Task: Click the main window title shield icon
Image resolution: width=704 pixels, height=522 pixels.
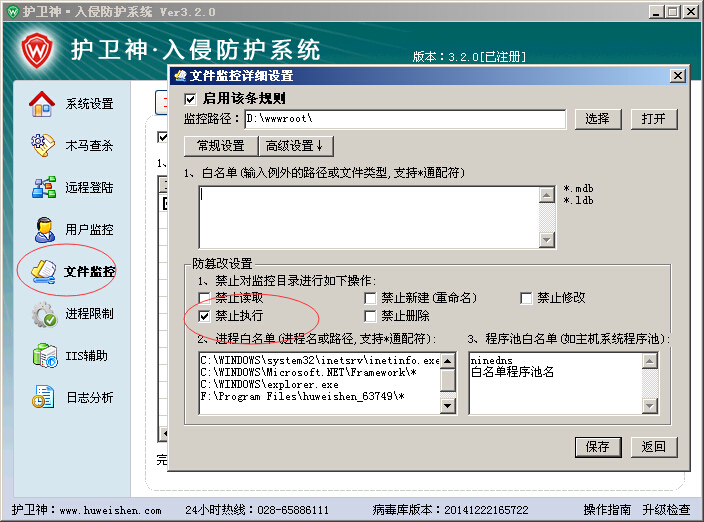Action: point(13,11)
